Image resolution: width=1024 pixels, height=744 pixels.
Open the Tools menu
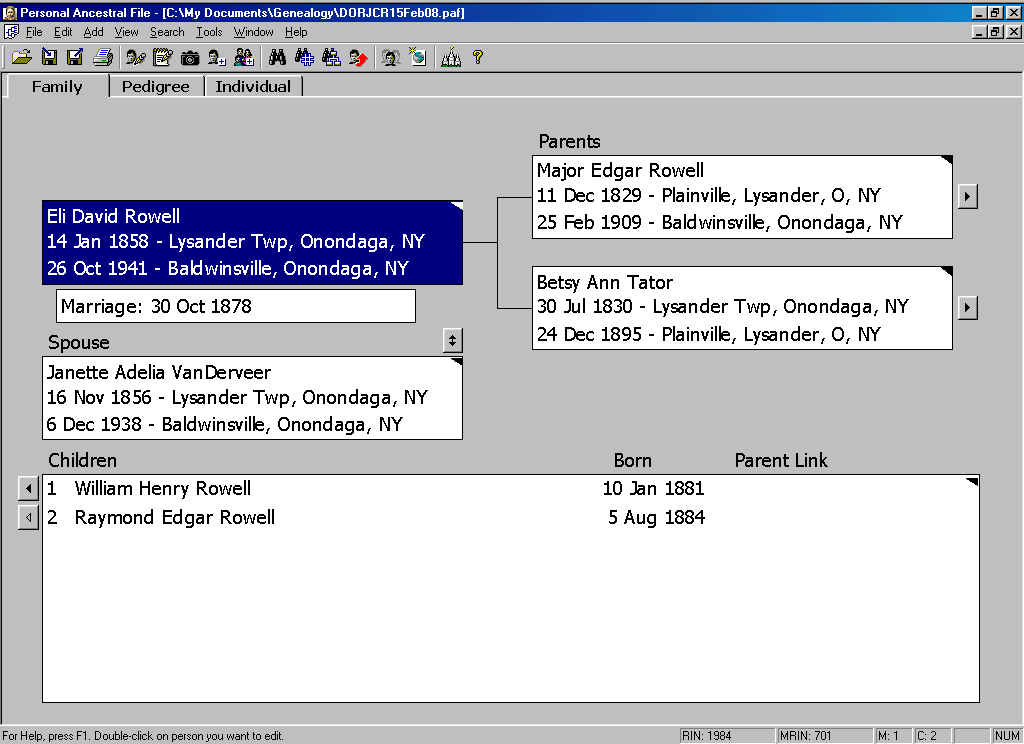[x=209, y=32]
